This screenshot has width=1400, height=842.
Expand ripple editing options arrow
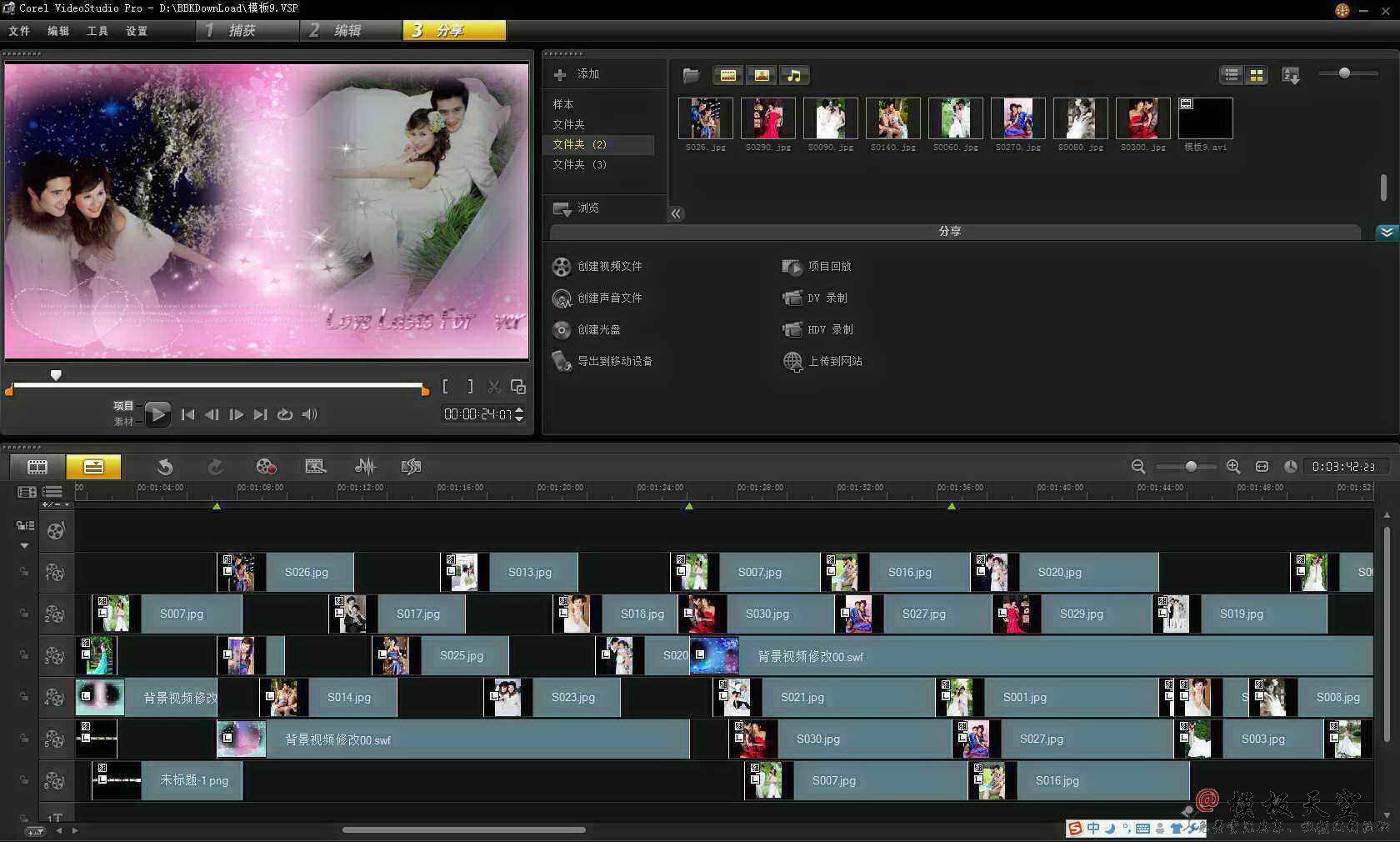(x=24, y=546)
